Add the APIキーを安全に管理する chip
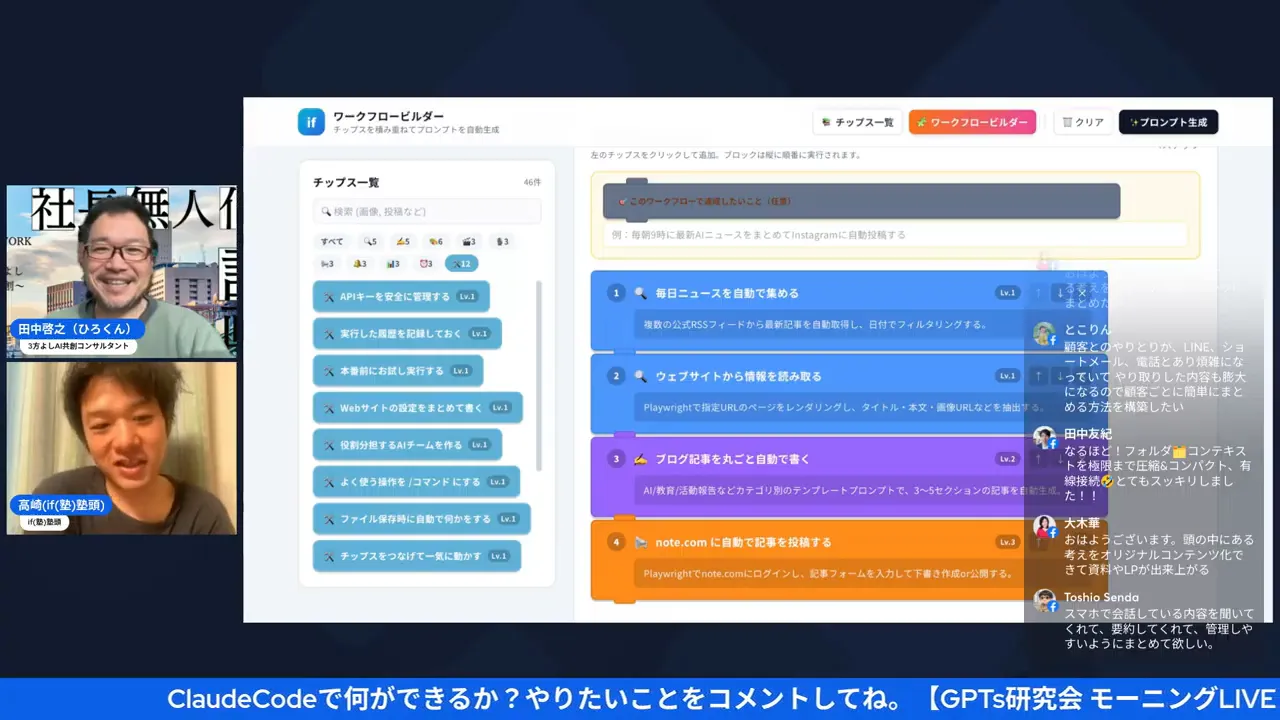This screenshot has width=1280, height=720. coord(401,296)
